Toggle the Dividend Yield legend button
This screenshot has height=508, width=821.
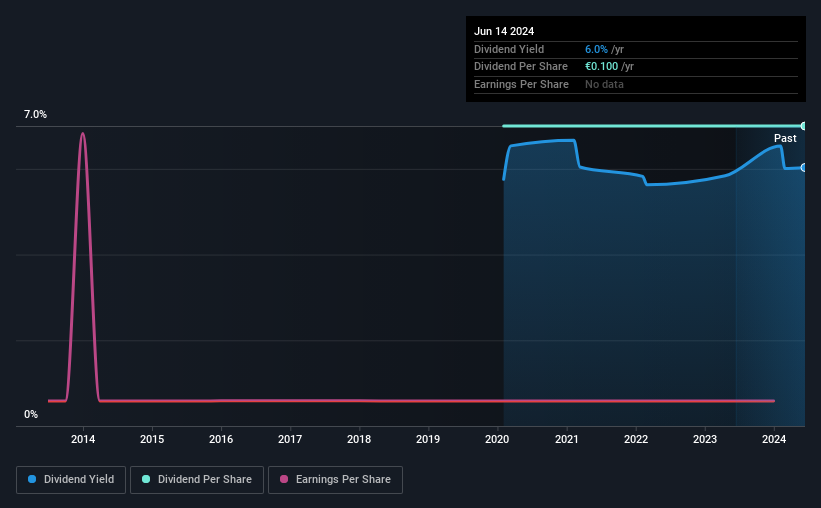point(71,480)
